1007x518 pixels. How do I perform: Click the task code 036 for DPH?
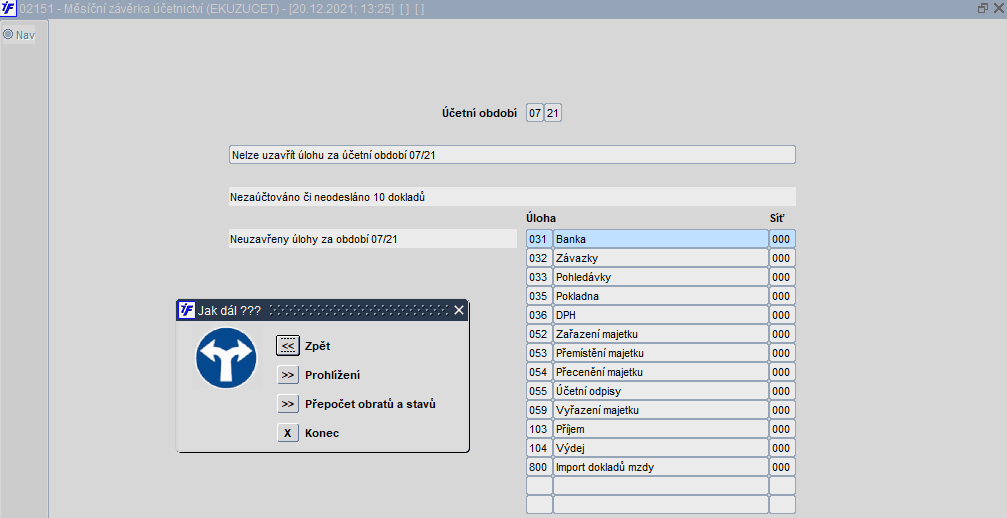(539, 315)
